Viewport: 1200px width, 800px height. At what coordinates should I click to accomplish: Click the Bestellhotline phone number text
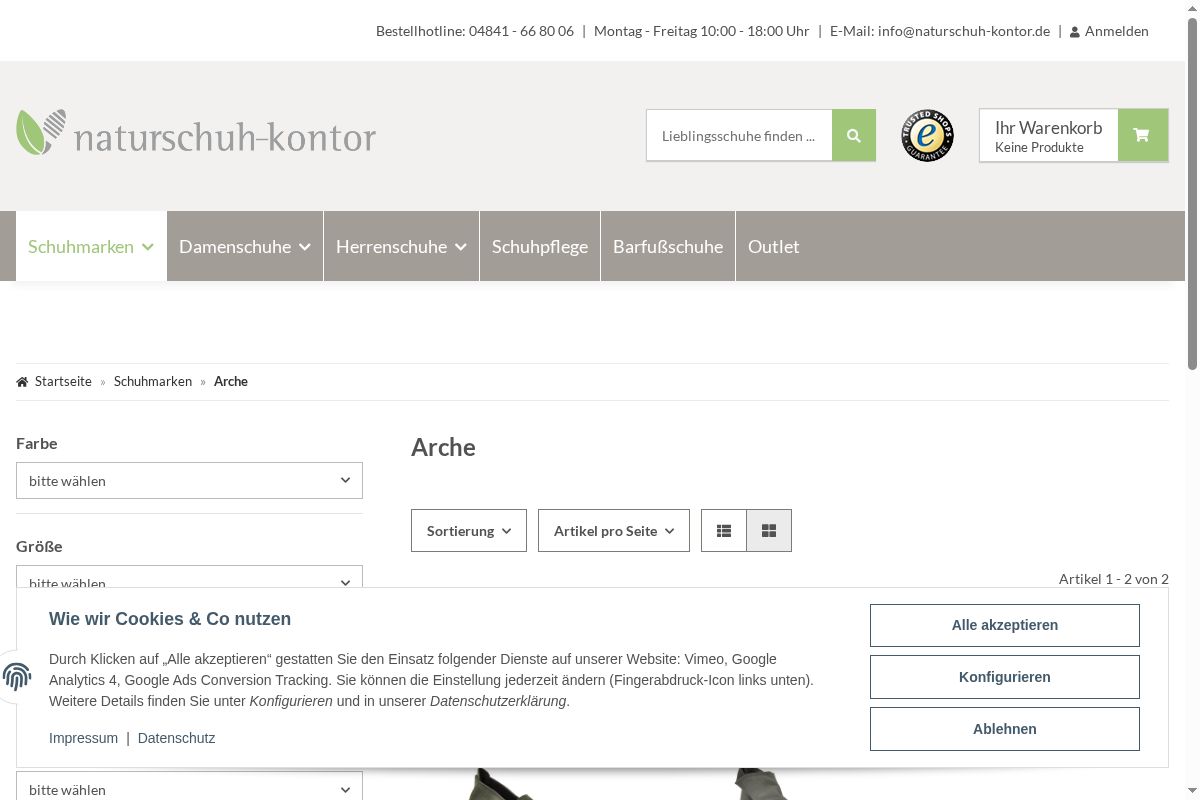click(x=475, y=31)
